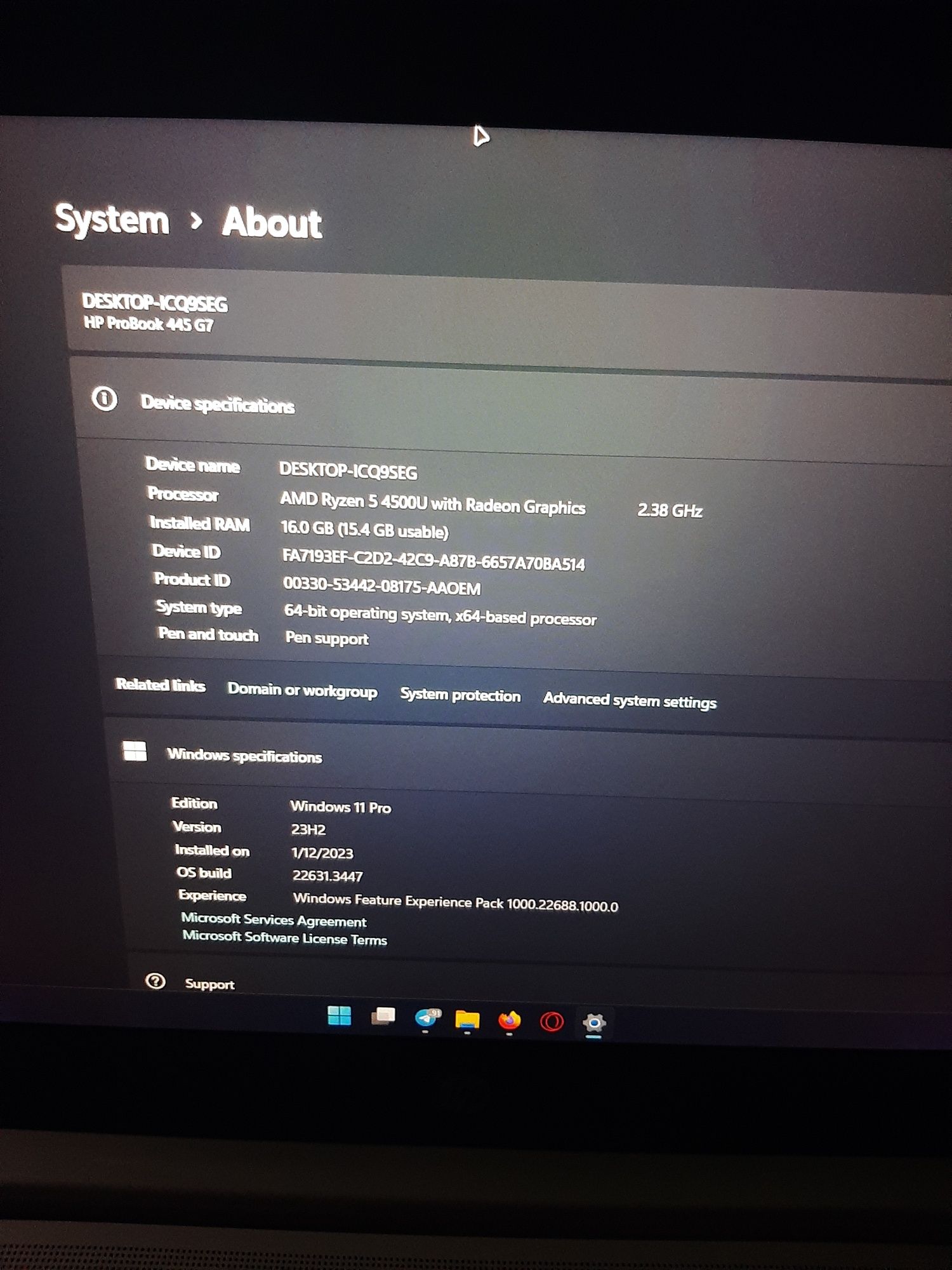Go back to System breadcrumb
This screenshot has height=1270, width=952.
112,220
